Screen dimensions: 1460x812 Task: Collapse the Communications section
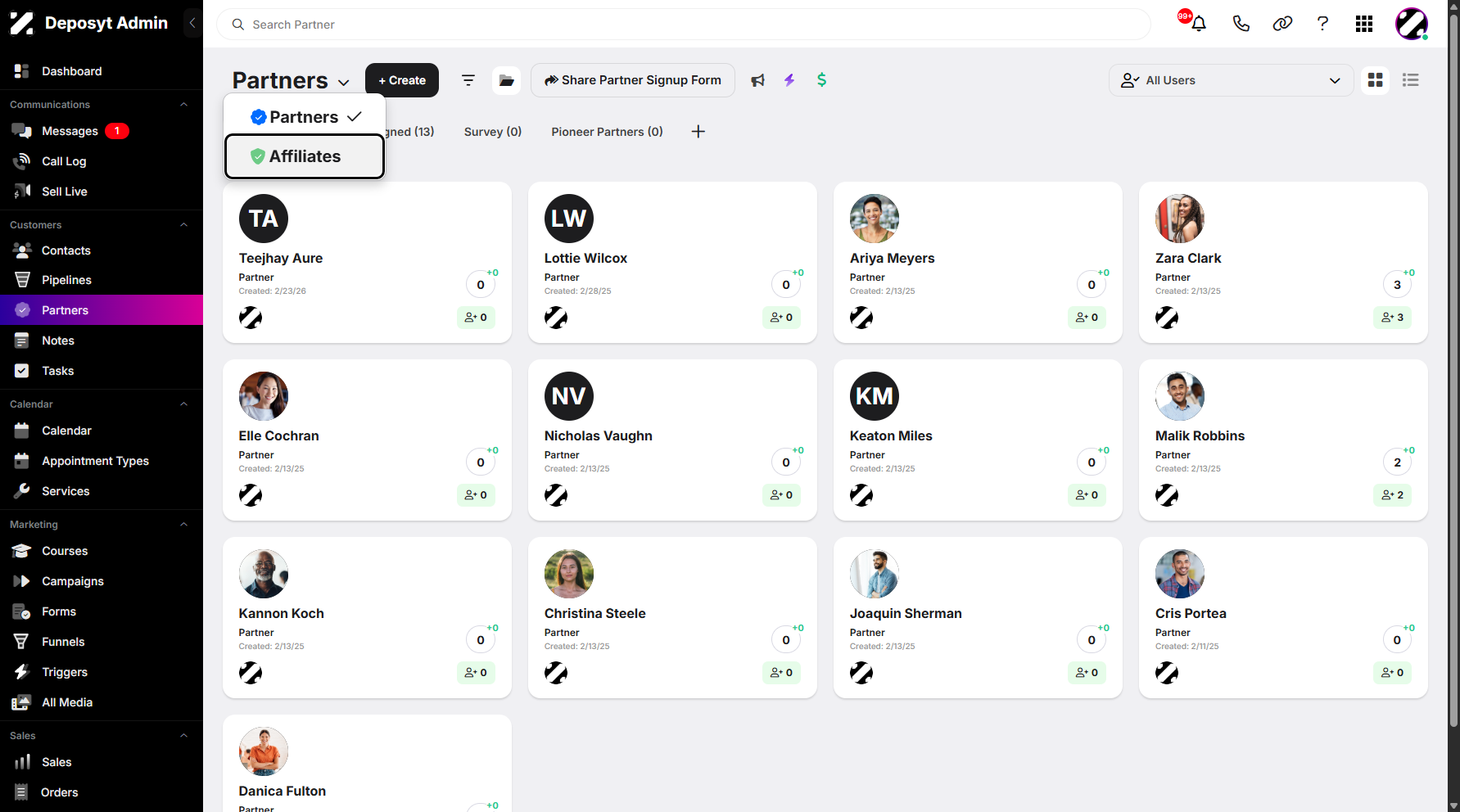[183, 105]
